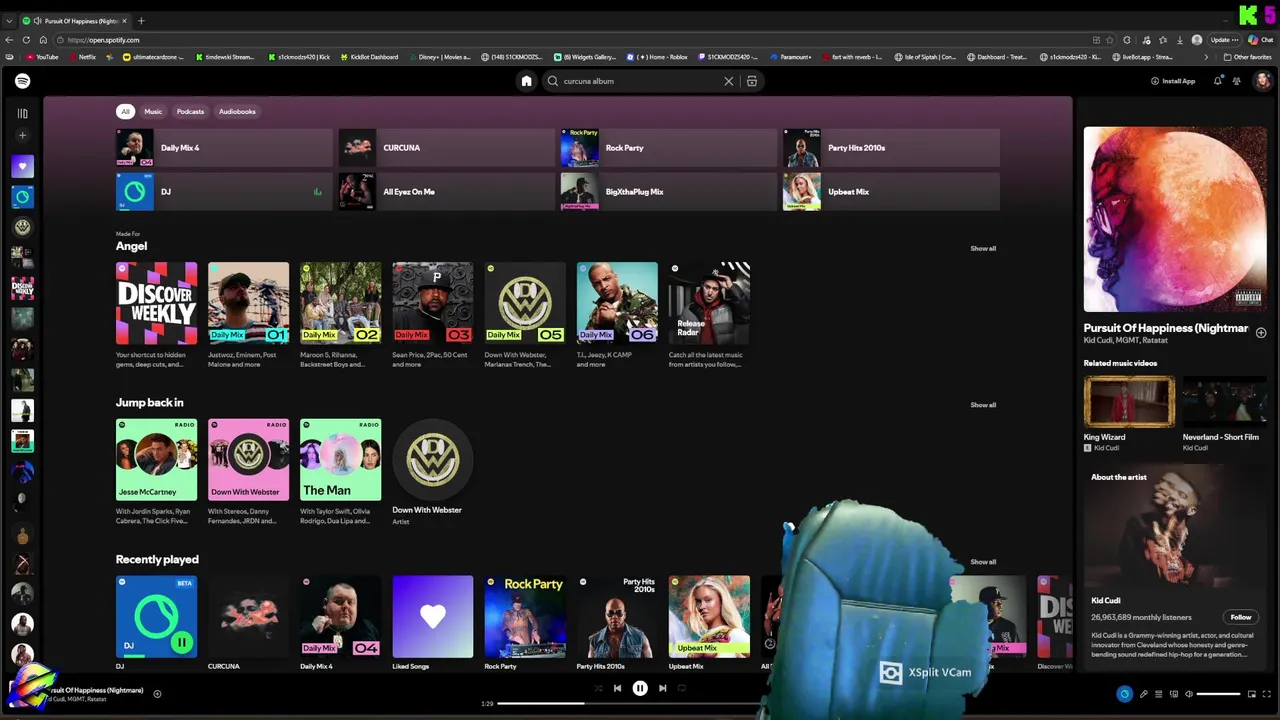Open the queue icon

(x=1159, y=694)
